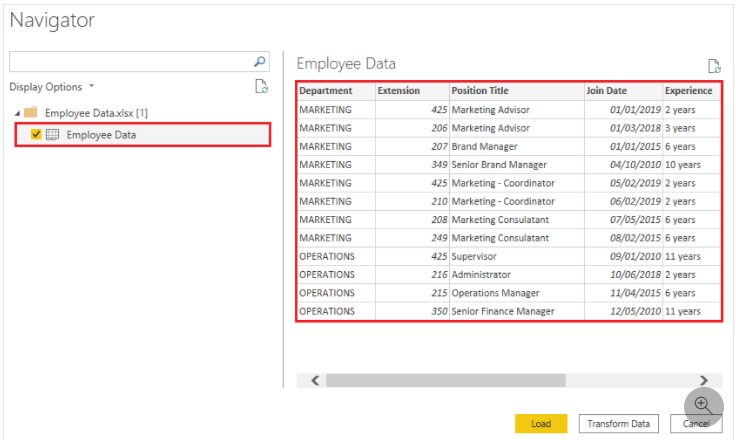Click the 01/01/2019 join date cell
The height and width of the screenshot is (440, 736).
[x=623, y=110]
